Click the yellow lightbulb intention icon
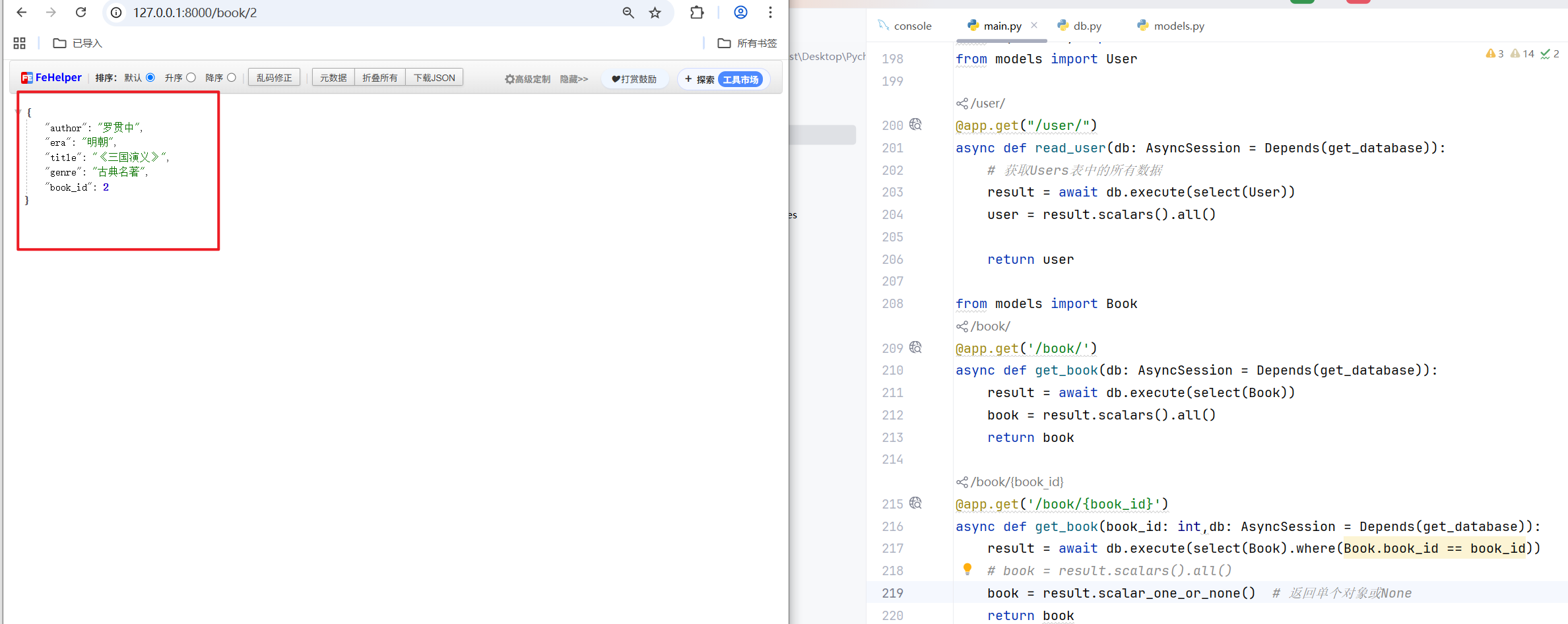The width and height of the screenshot is (1568, 624). click(x=967, y=569)
